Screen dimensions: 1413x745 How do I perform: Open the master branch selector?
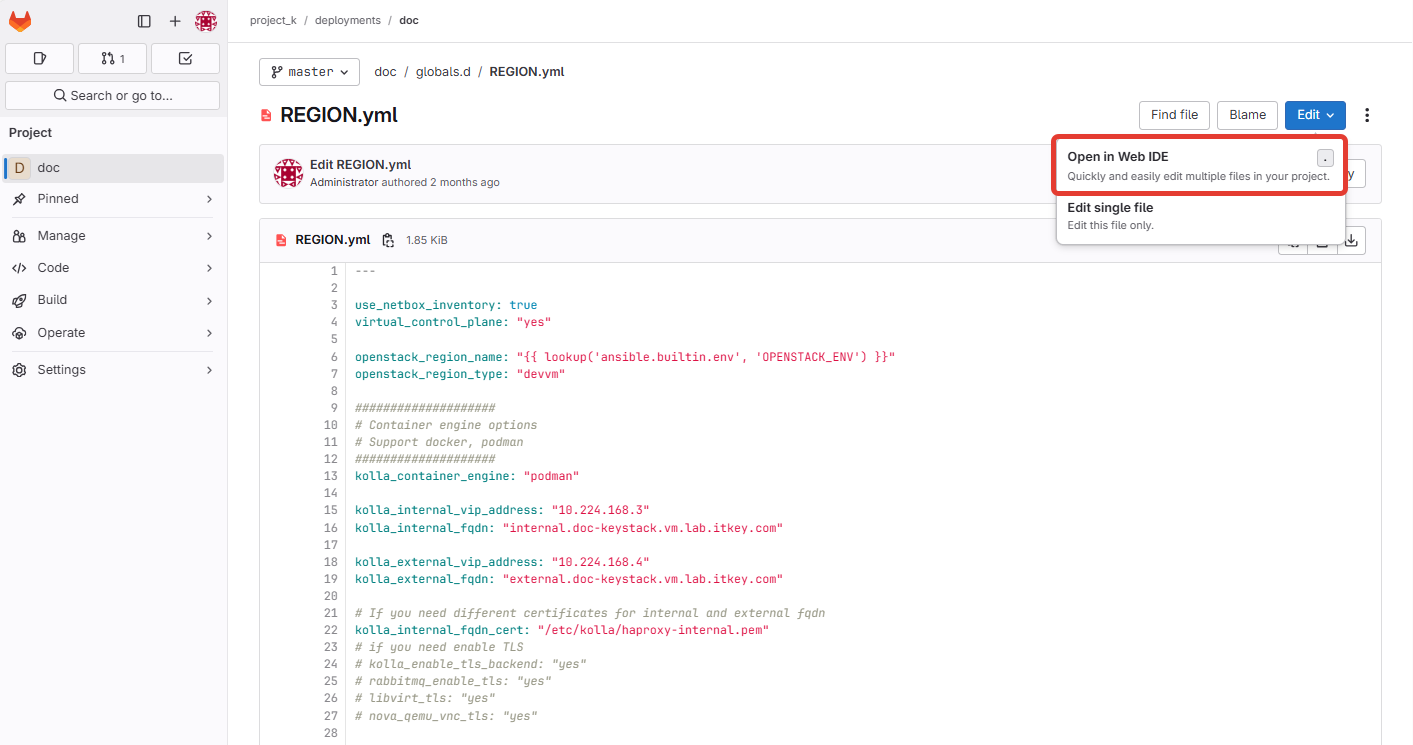coord(309,71)
